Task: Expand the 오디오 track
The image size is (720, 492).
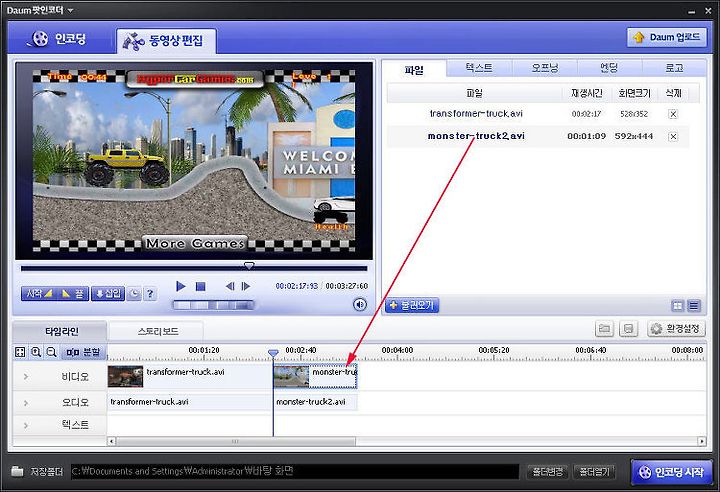Action: point(26,403)
